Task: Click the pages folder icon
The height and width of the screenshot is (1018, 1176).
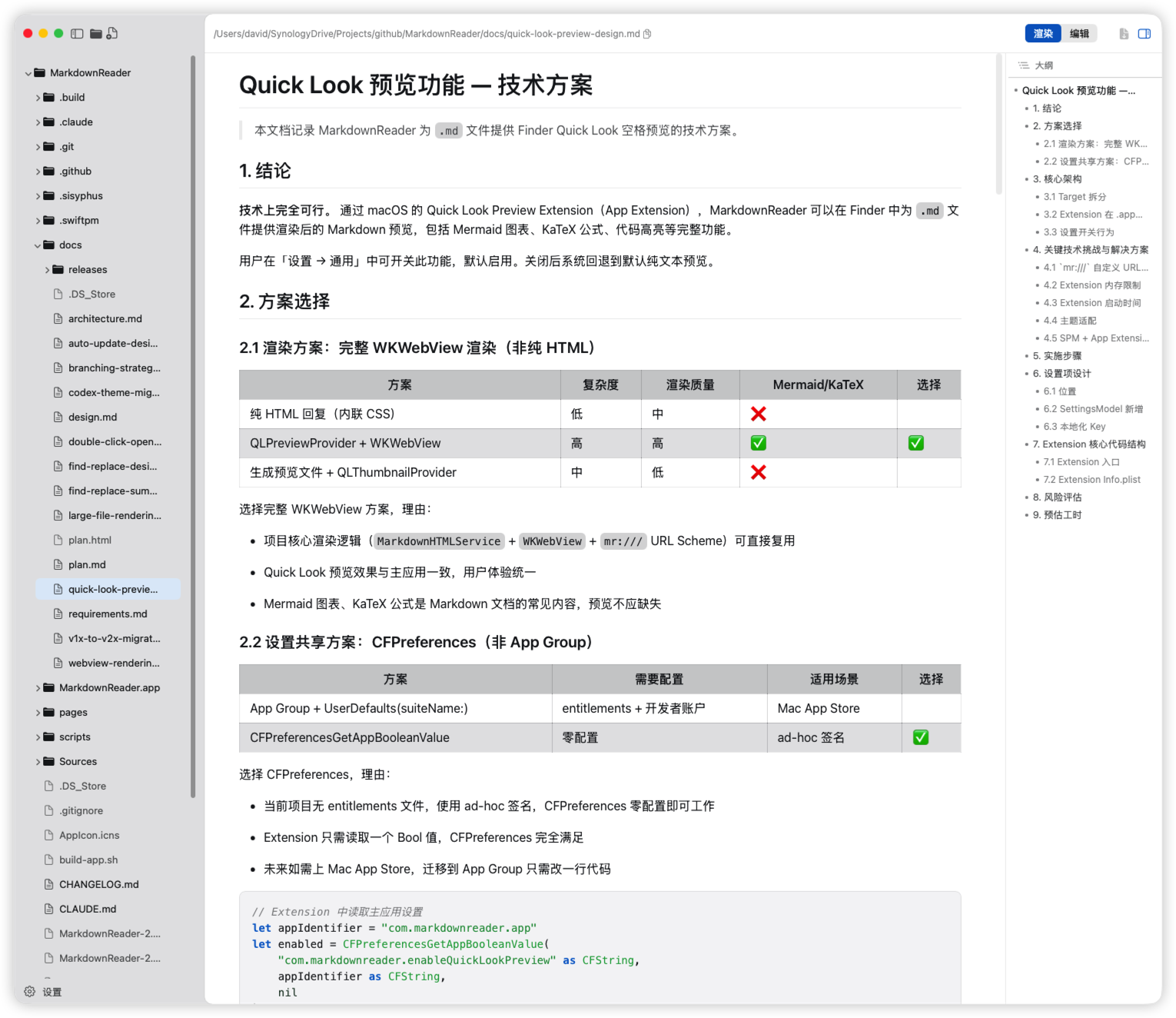Action: (49, 712)
